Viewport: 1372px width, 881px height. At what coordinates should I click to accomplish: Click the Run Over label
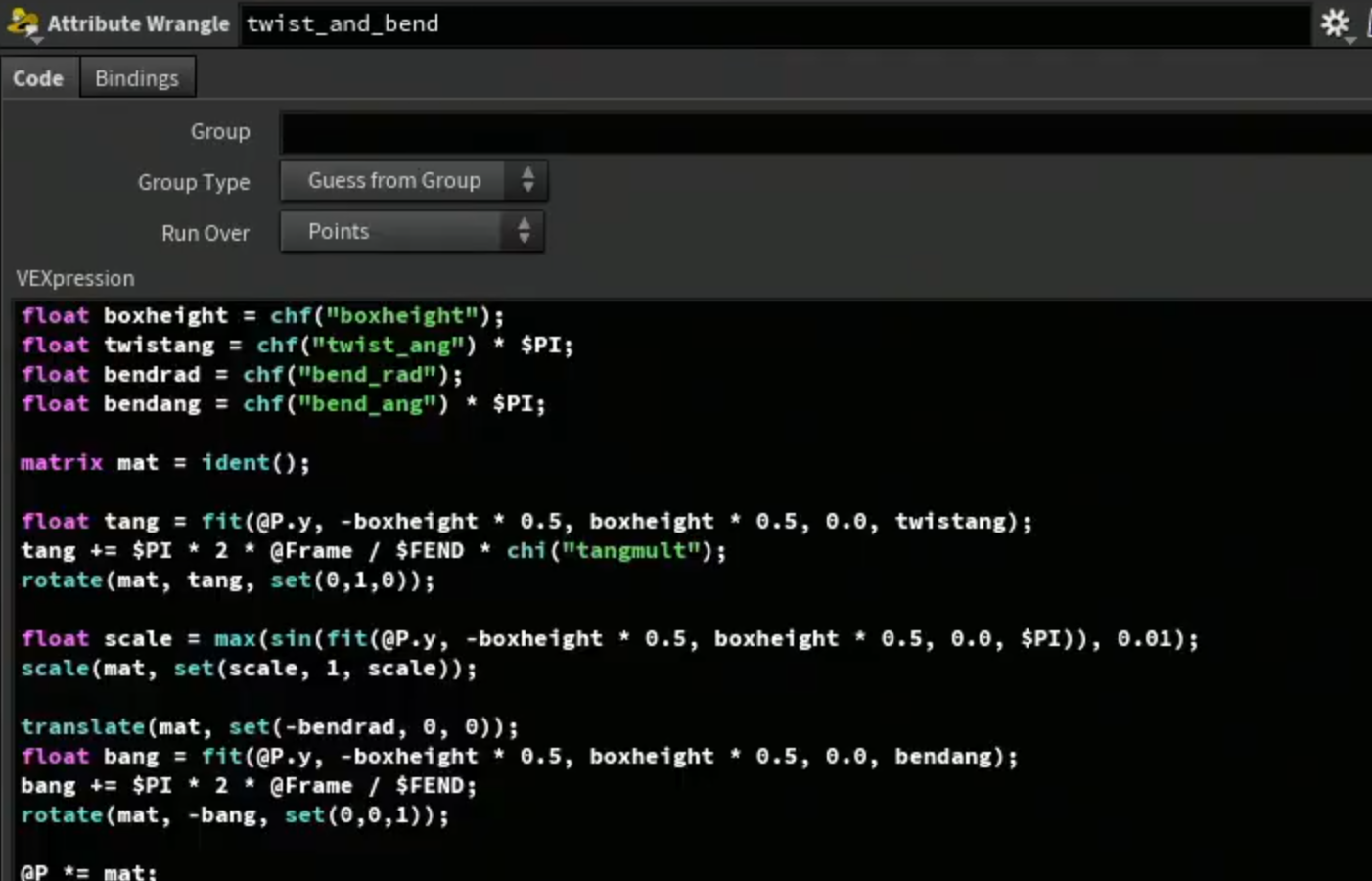coord(206,233)
